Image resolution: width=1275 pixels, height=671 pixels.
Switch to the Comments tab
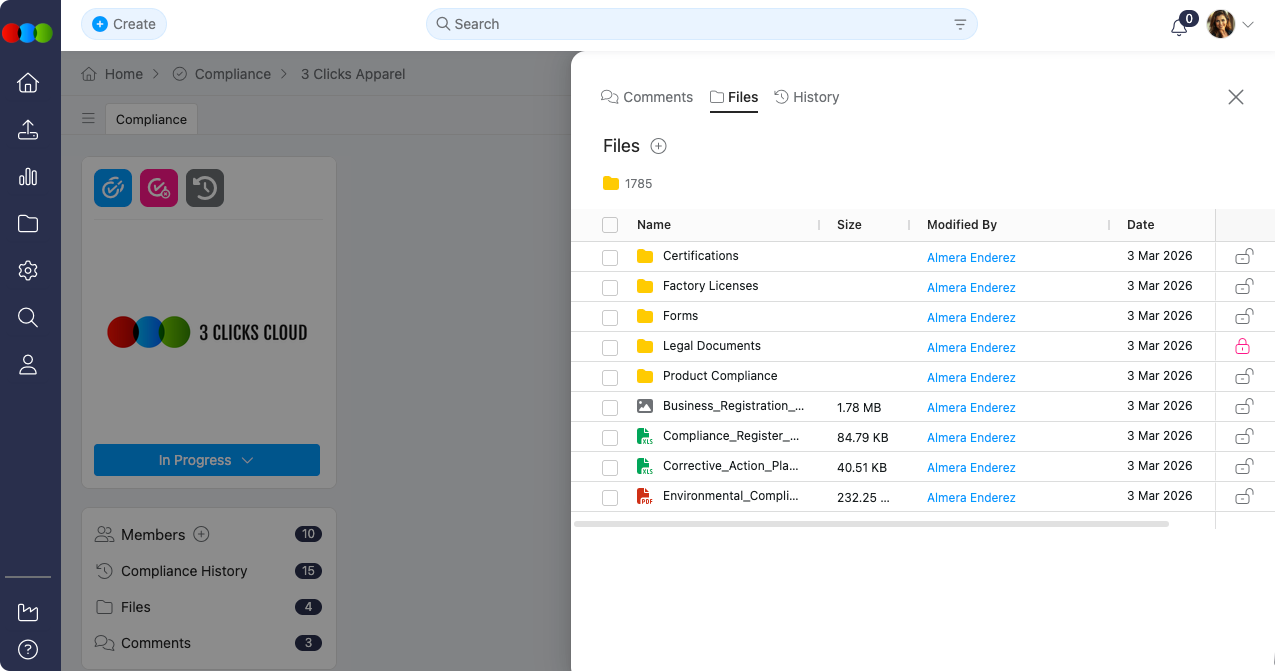click(646, 97)
